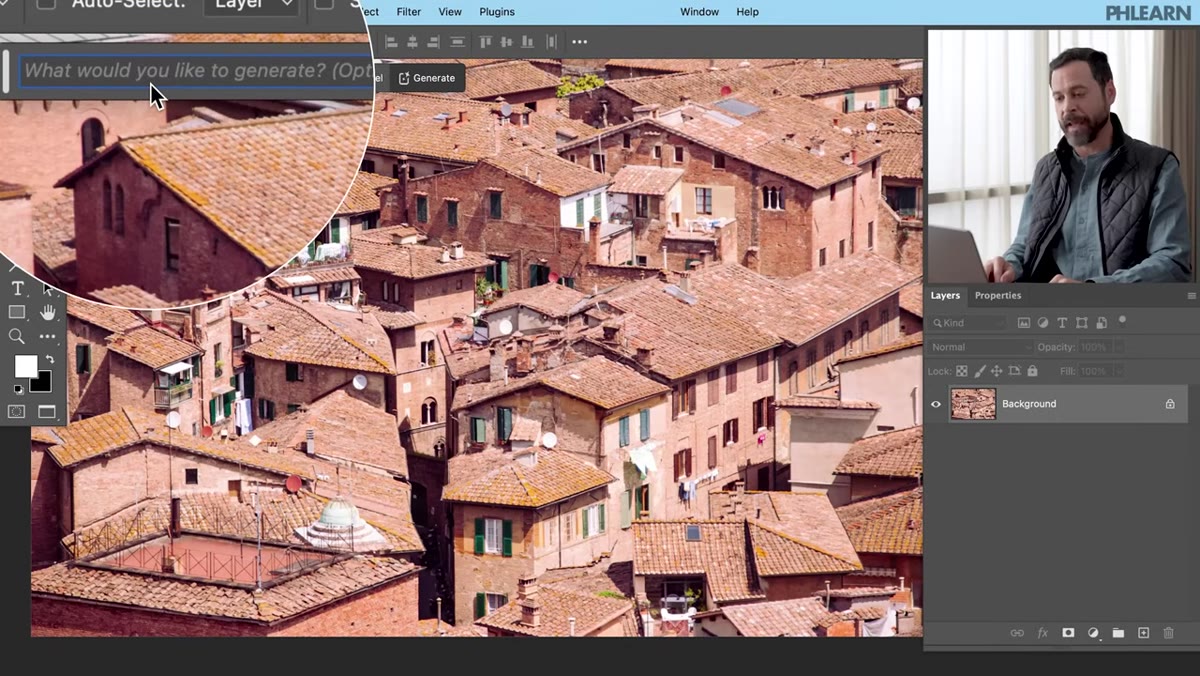This screenshot has width=1200, height=676.
Task: Click distribute horizontally icon in options bar
Action: (550, 42)
